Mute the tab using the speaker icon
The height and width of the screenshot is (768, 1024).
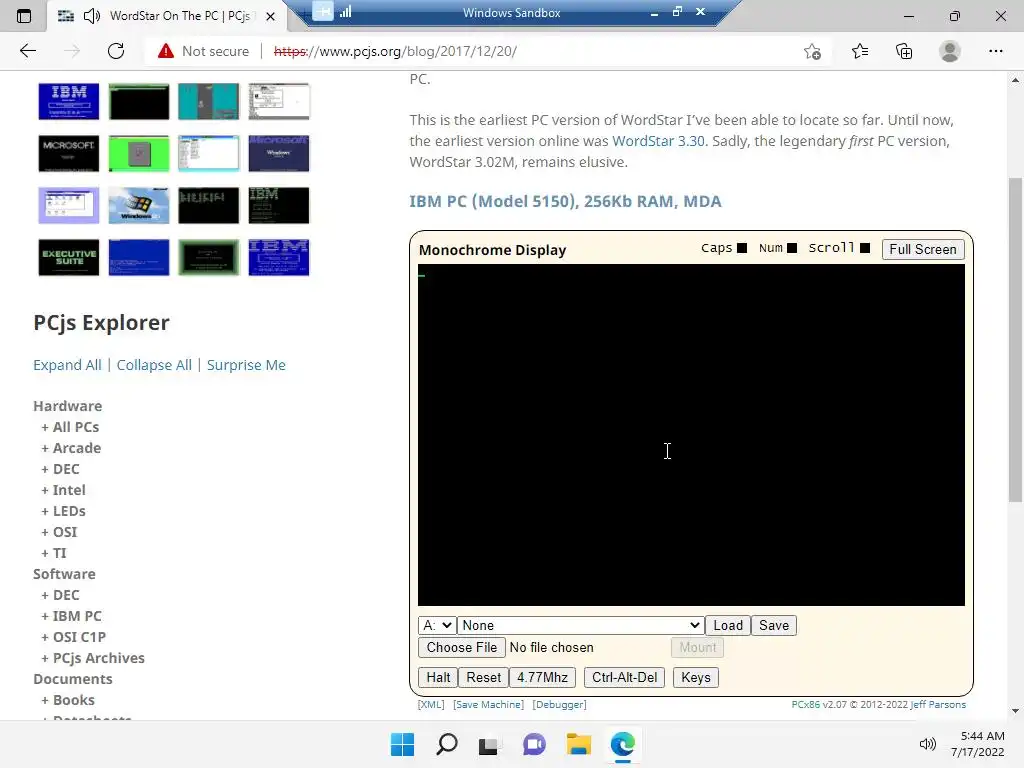[92, 16]
